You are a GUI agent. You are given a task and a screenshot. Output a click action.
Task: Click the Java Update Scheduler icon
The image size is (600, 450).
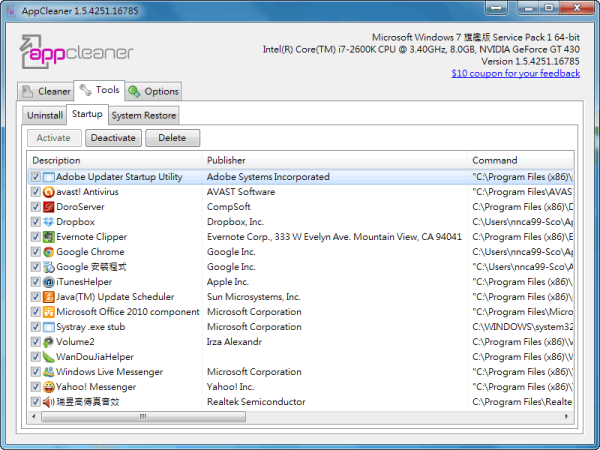click(49, 297)
